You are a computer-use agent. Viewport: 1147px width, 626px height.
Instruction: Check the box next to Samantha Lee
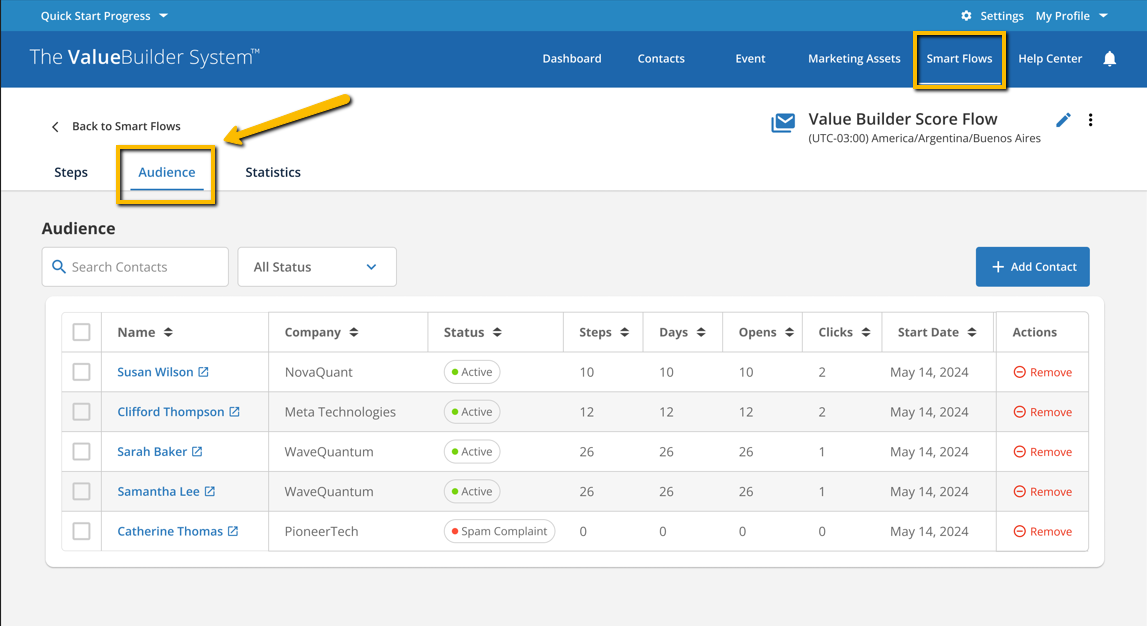pyautogui.click(x=81, y=491)
